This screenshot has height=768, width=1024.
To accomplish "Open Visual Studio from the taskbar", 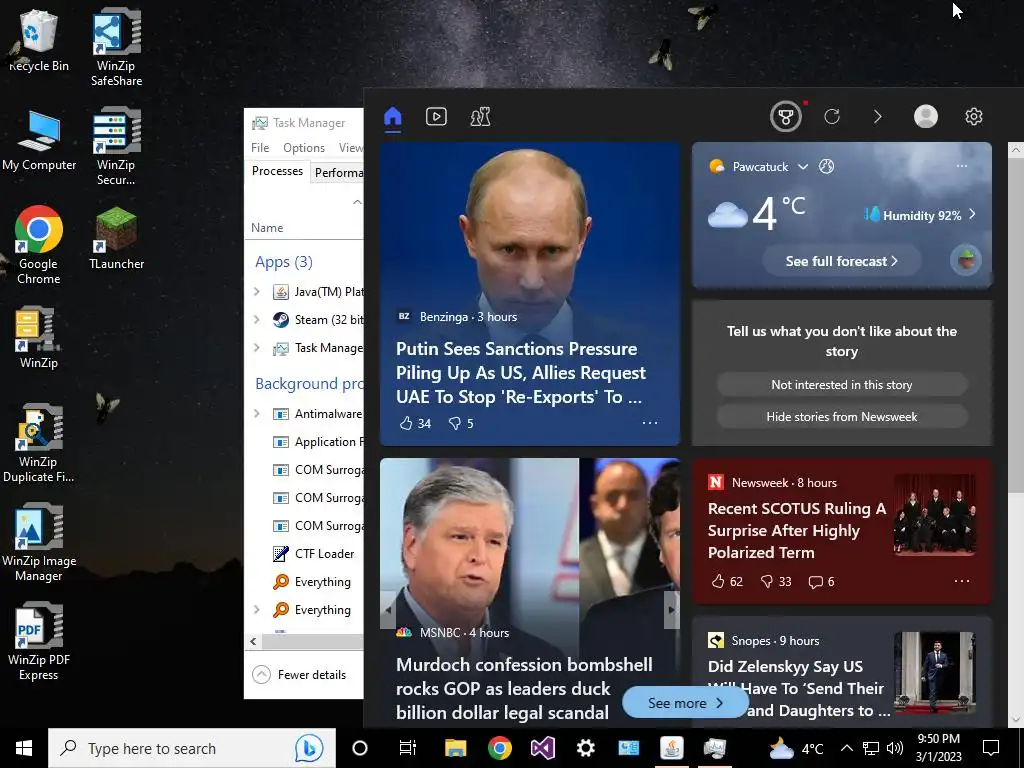I will [542, 748].
